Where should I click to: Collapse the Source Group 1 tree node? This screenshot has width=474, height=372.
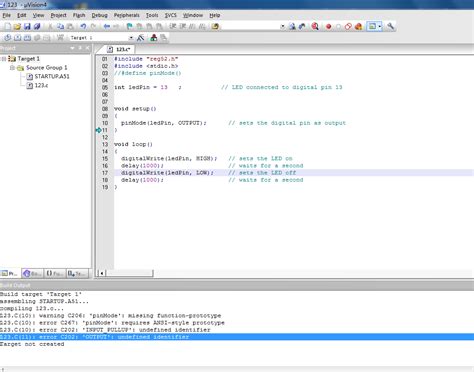pos(12,68)
